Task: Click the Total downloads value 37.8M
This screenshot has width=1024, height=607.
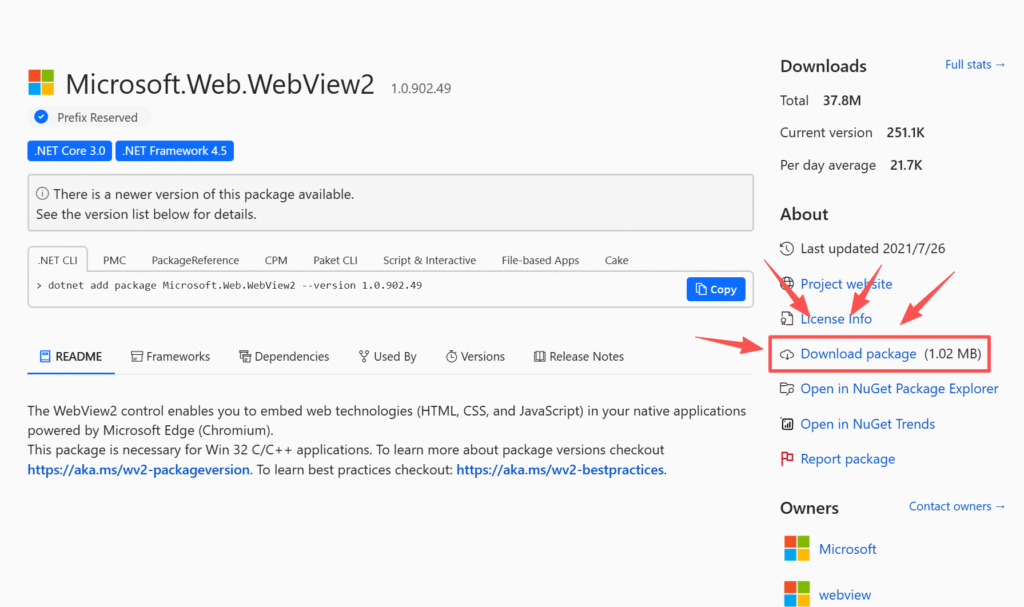Action: click(x=842, y=101)
